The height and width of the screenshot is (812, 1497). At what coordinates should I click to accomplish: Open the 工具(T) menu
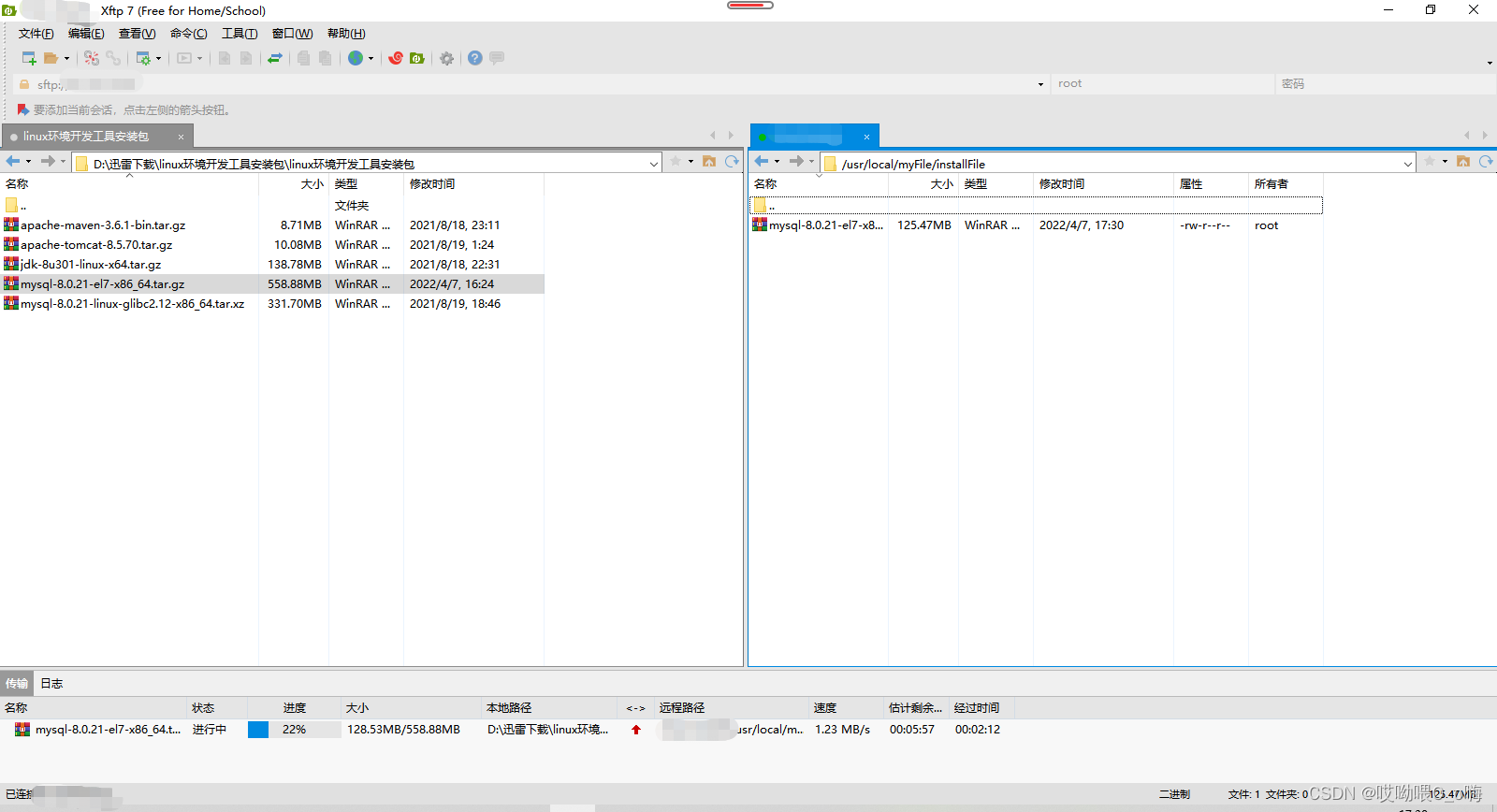tap(240, 34)
